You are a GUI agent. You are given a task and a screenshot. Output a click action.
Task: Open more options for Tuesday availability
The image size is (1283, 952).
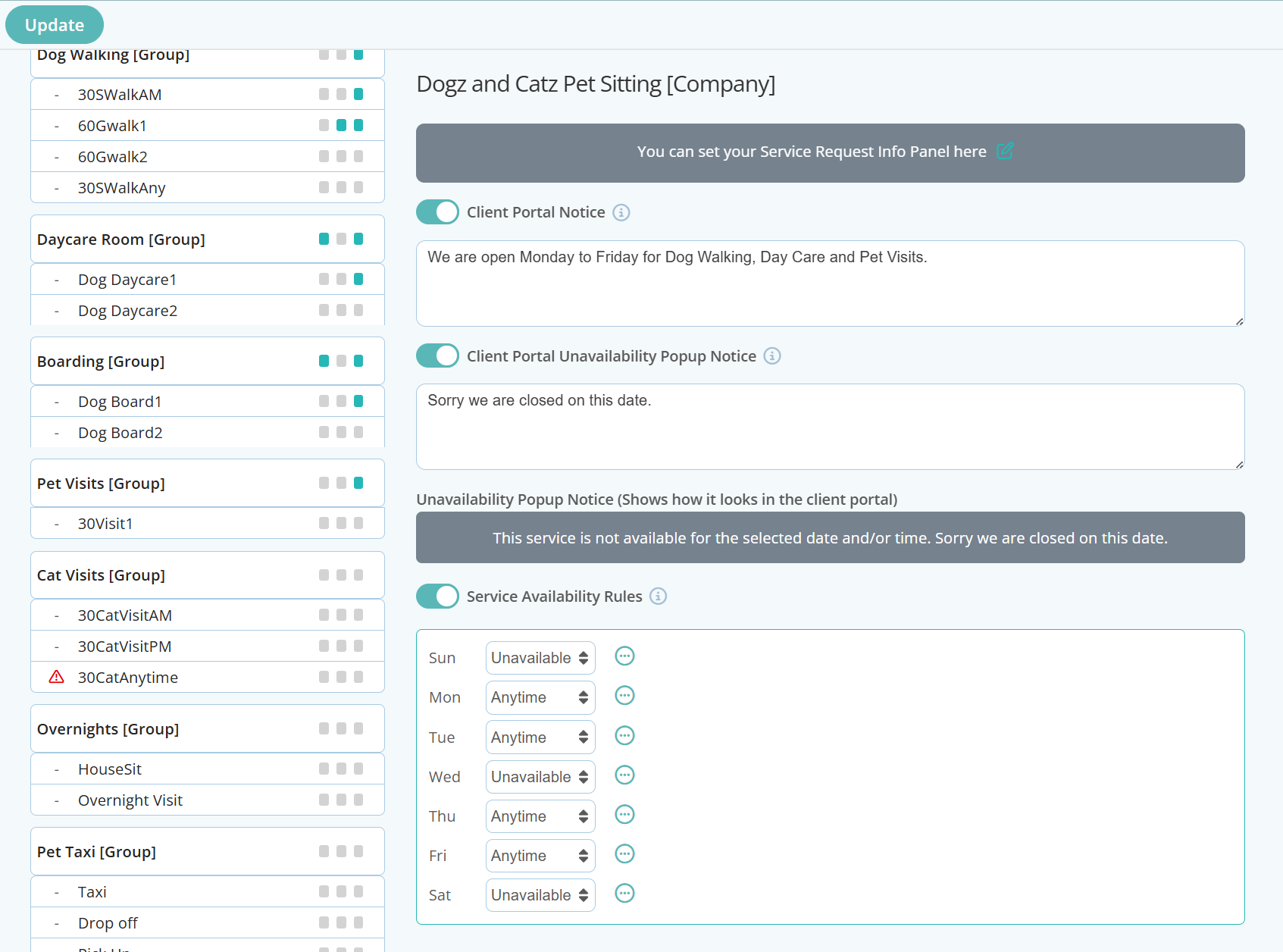[x=624, y=736]
